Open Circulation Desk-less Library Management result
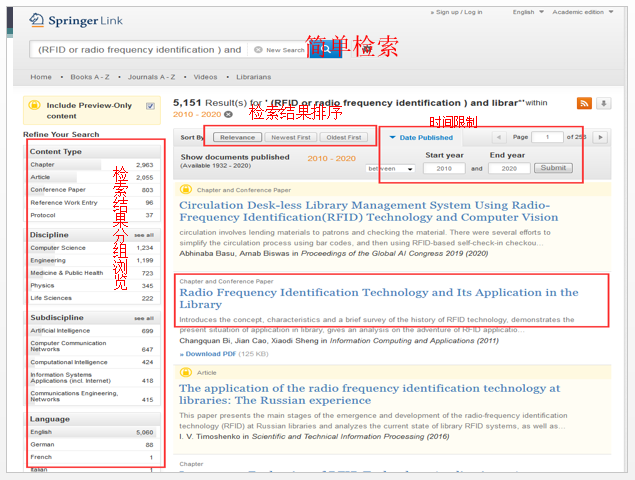 (369, 211)
